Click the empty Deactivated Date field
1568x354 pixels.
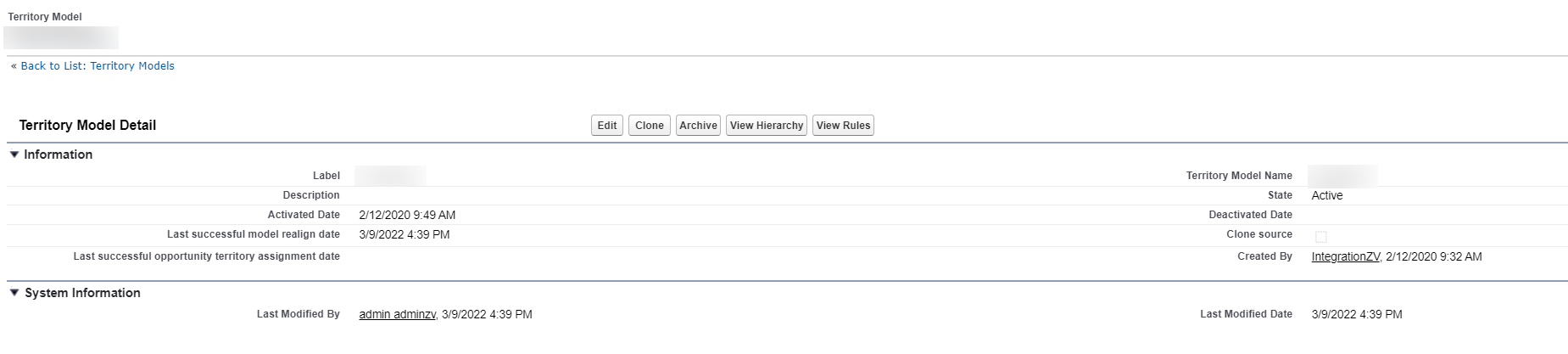pyautogui.click(x=1399, y=215)
